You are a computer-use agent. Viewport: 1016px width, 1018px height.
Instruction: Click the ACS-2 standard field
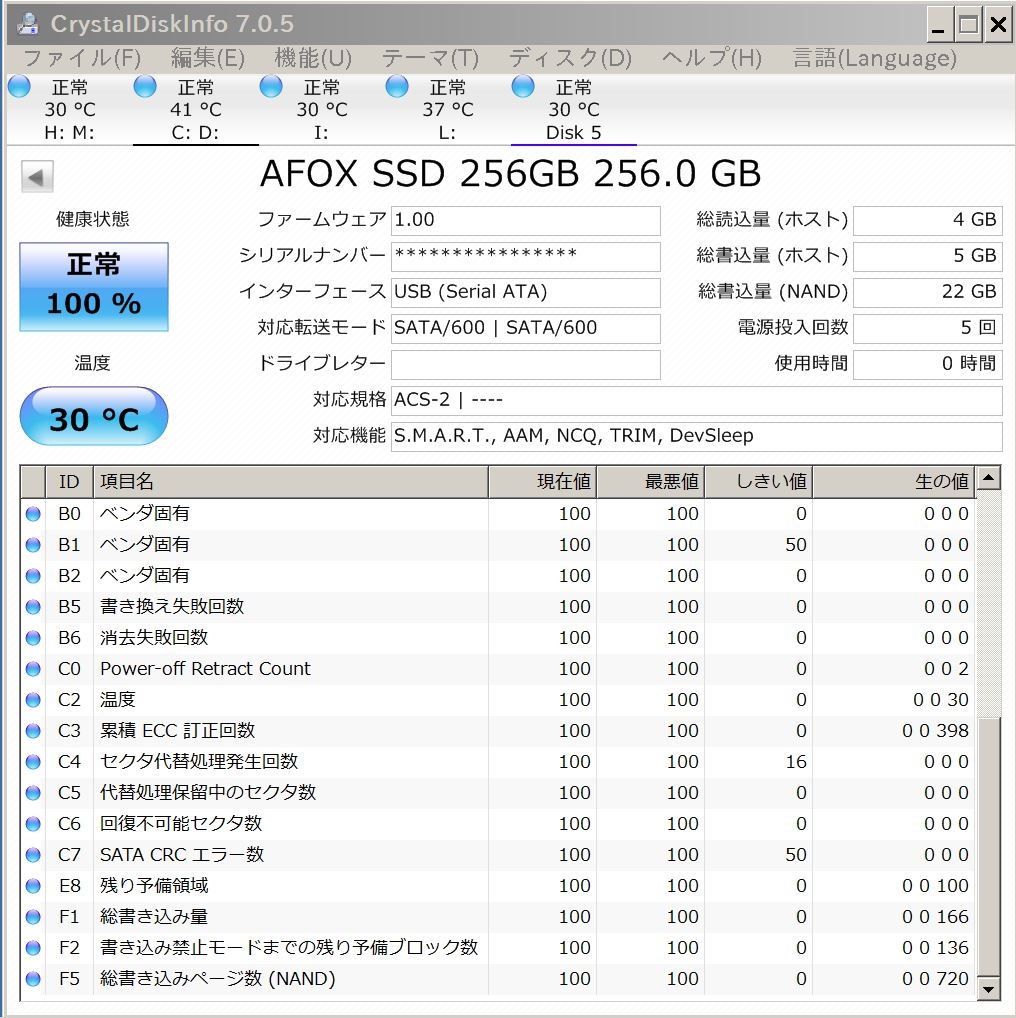(697, 401)
